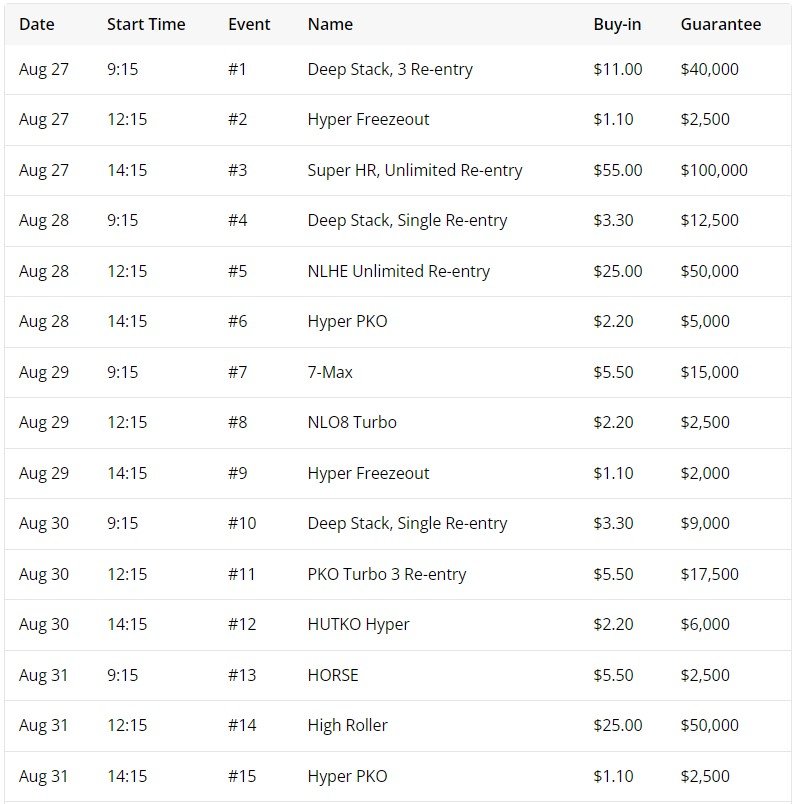
Task: Click the $17,500 guarantee amount
Action: tap(710, 574)
